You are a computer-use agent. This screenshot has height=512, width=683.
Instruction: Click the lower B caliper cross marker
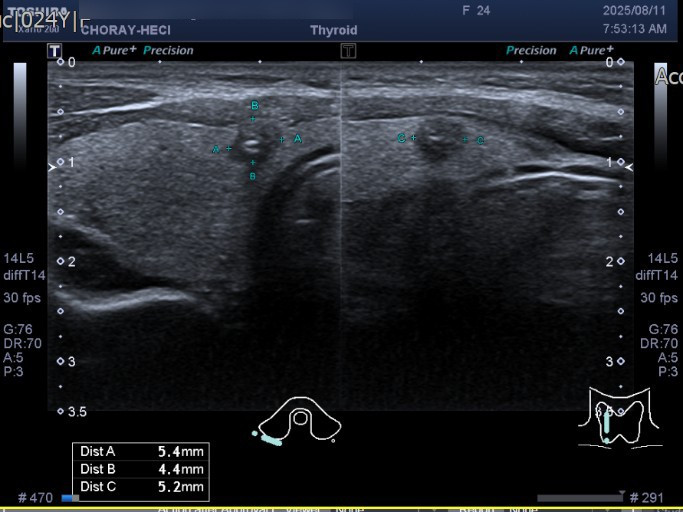point(253,162)
